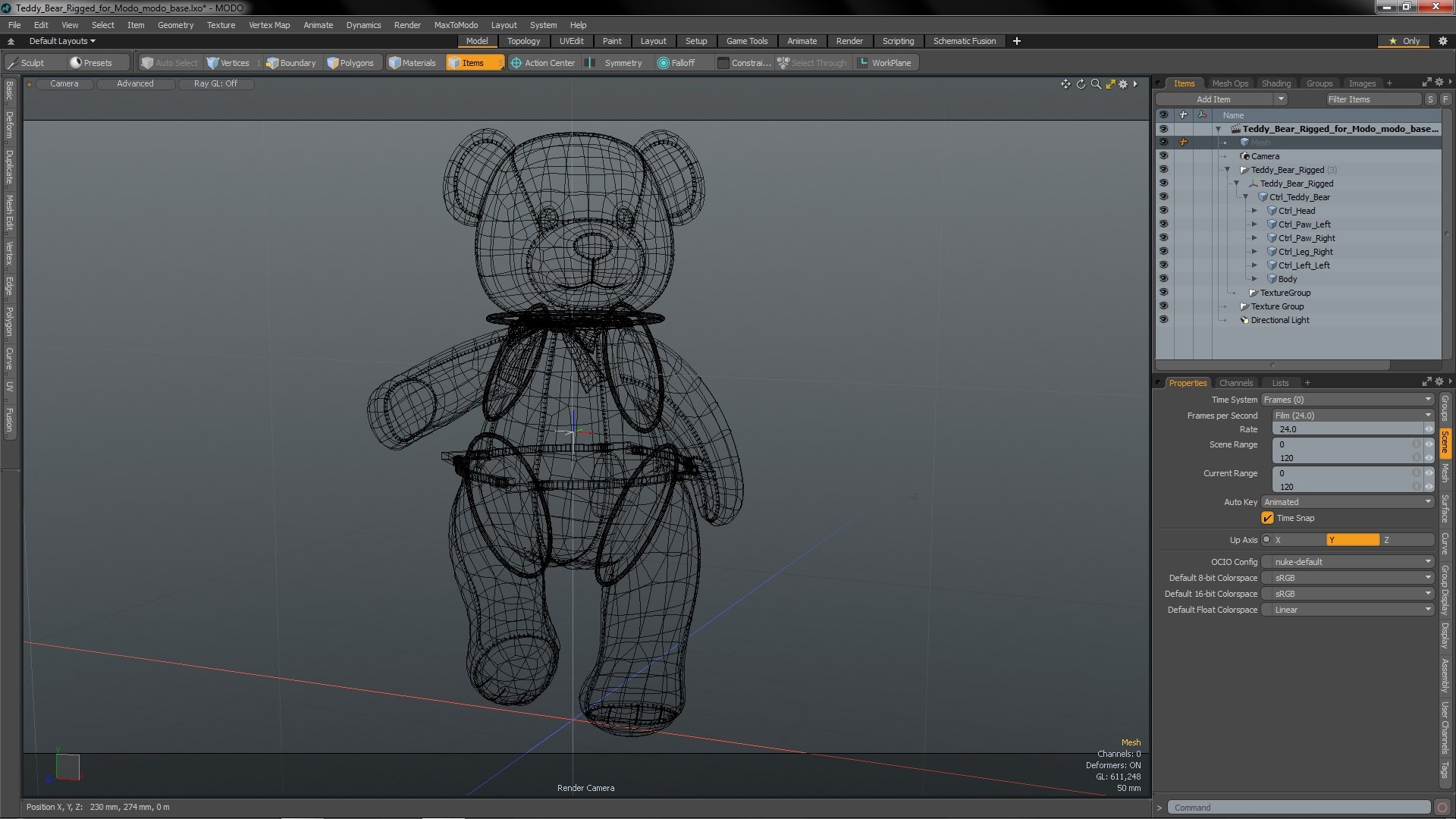The height and width of the screenshot is (819, 1456).
Task: Switch to the Channels tab
Action: point(1235,383)
